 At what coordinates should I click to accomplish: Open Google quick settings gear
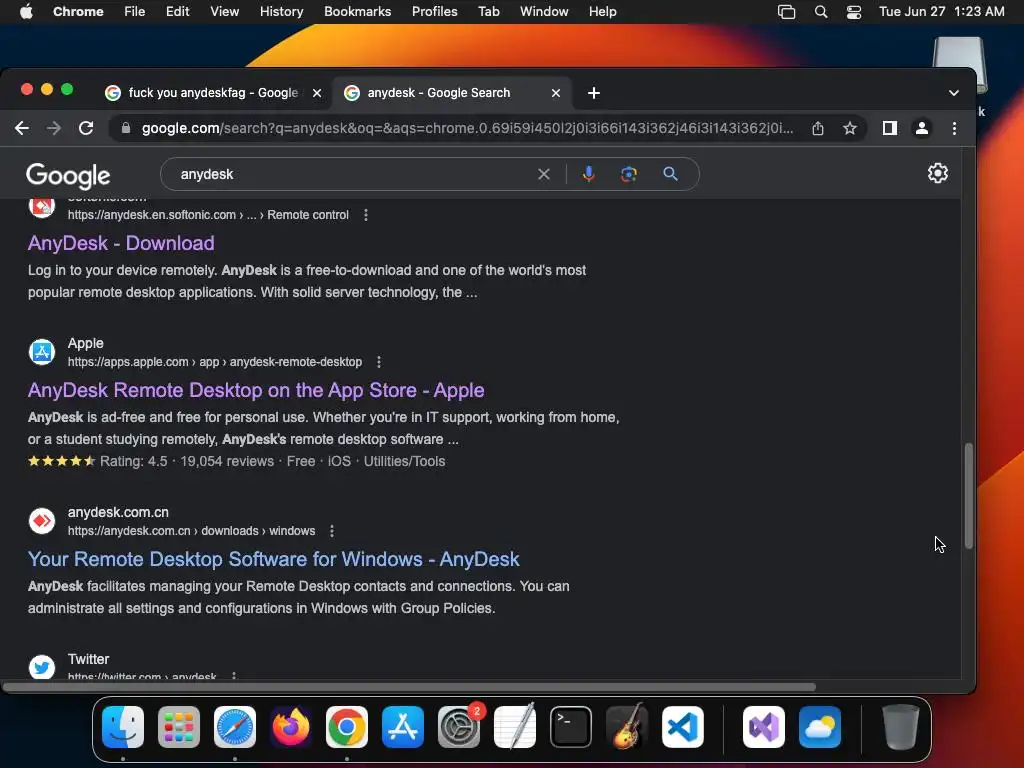tap(938, 173)
